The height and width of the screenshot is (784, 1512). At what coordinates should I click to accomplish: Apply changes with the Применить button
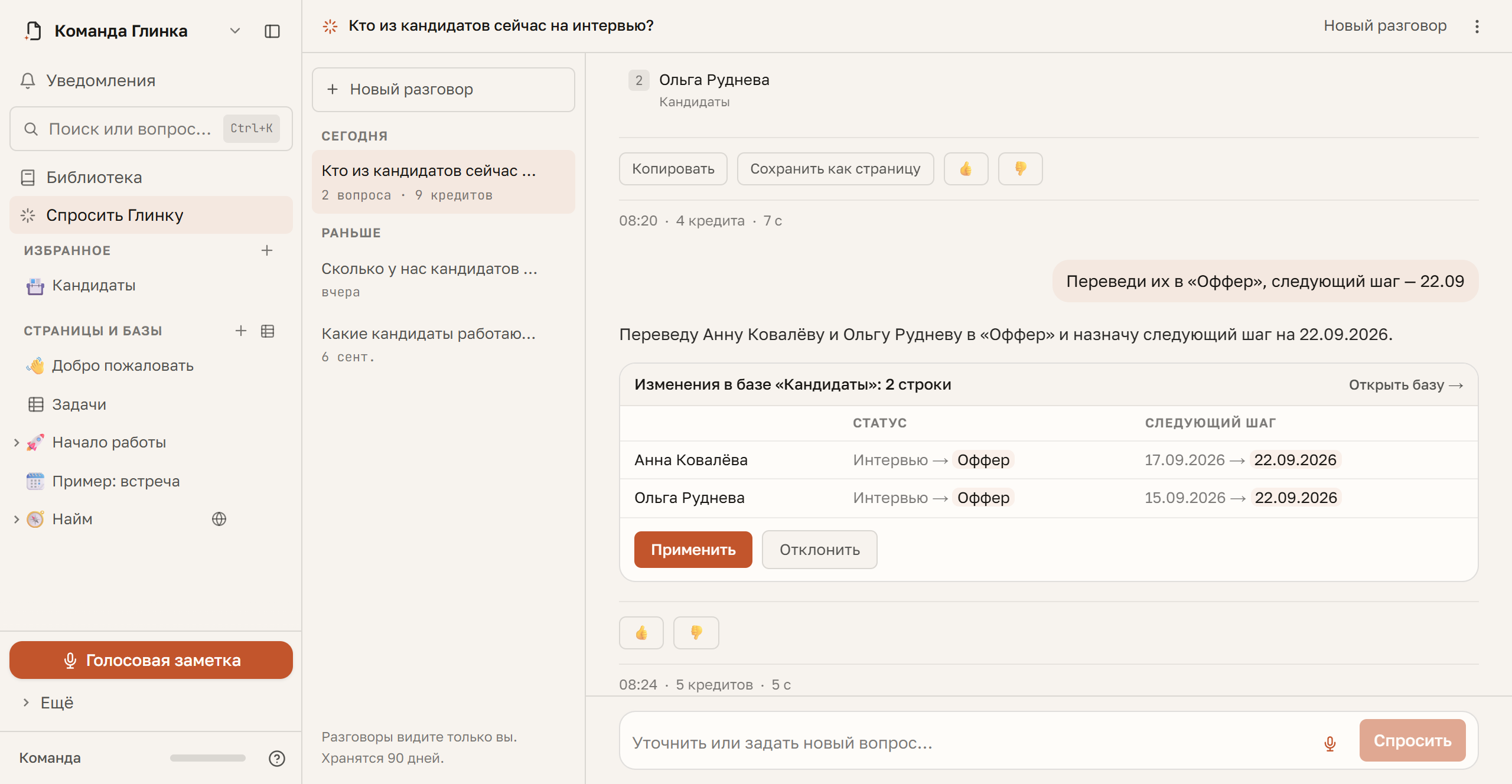pos(693,550)
